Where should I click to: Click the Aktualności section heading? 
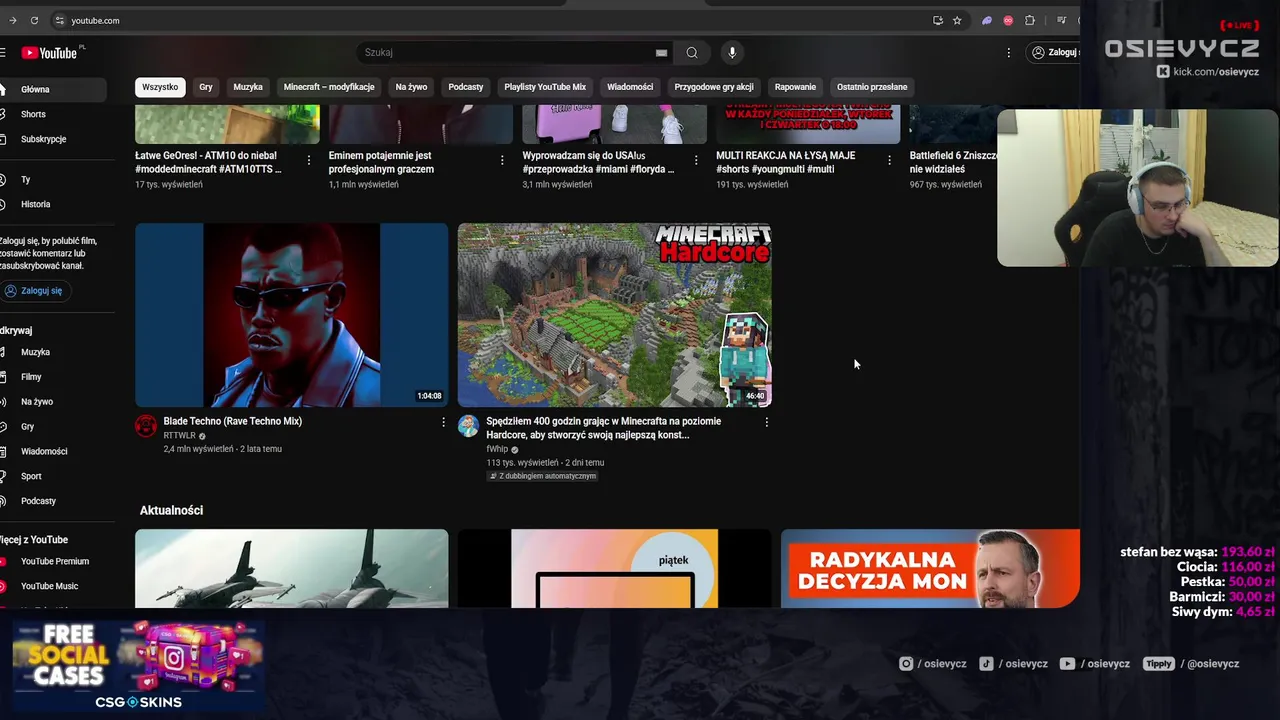(x=171, y=510)
